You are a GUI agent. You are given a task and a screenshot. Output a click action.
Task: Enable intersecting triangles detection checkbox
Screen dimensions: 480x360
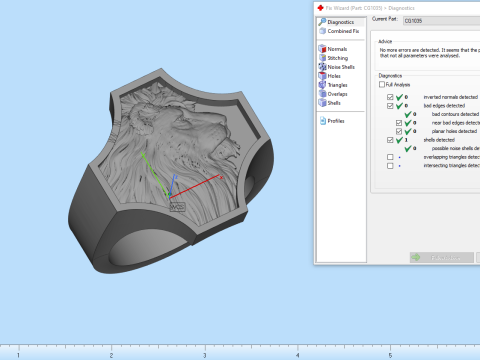[x=390, y=166]
